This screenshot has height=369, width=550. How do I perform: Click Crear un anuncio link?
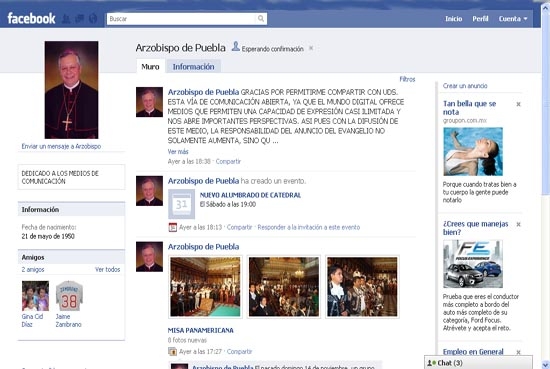465,86
